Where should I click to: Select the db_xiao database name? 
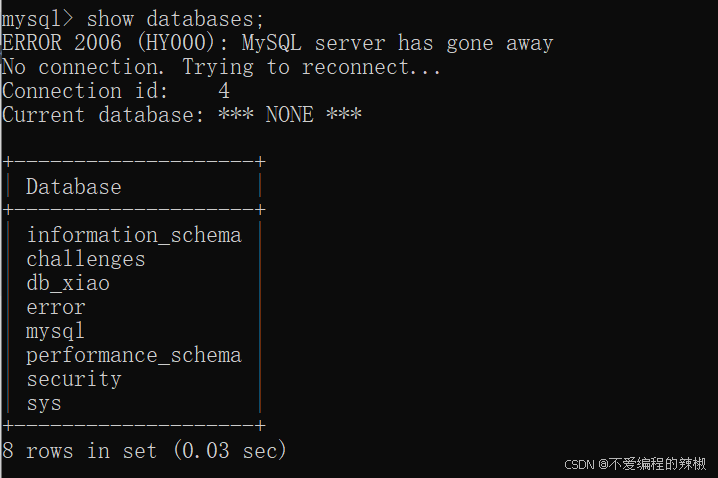pyautogui.click(x=68, y=283)
